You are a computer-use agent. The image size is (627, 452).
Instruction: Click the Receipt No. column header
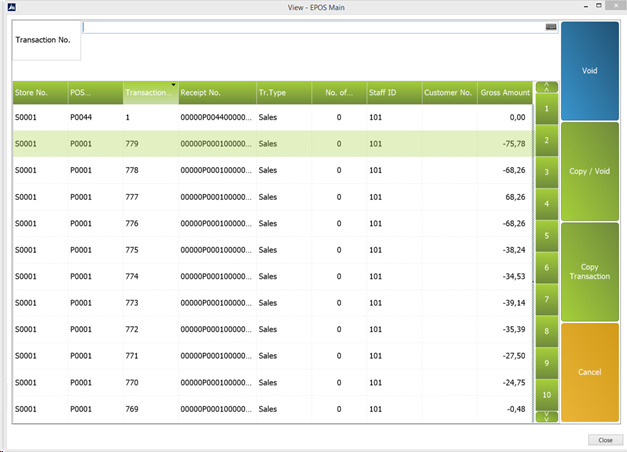(x=216, y=93)
